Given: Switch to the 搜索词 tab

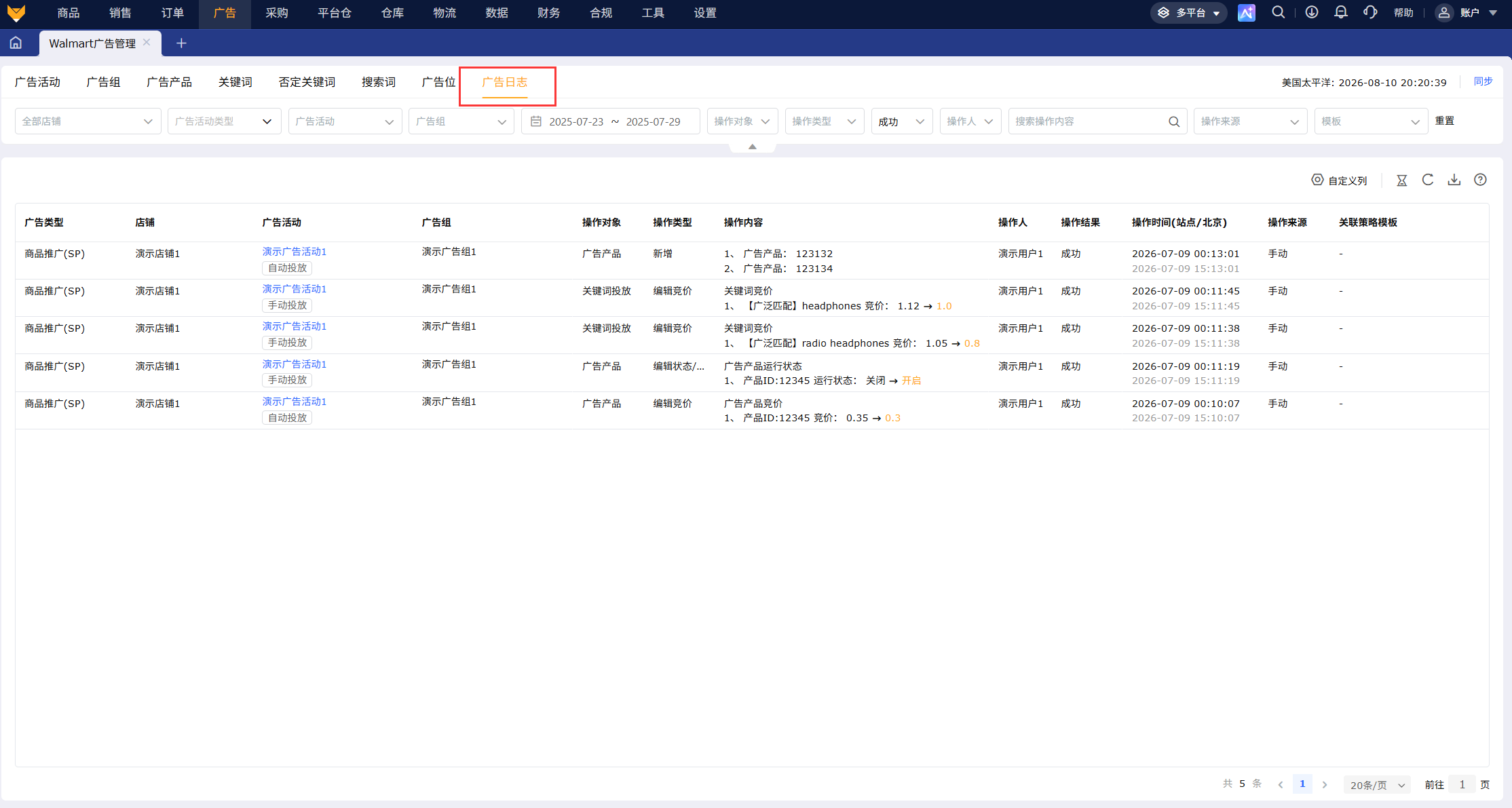Looking at the screenshot, I should [379, 82].
